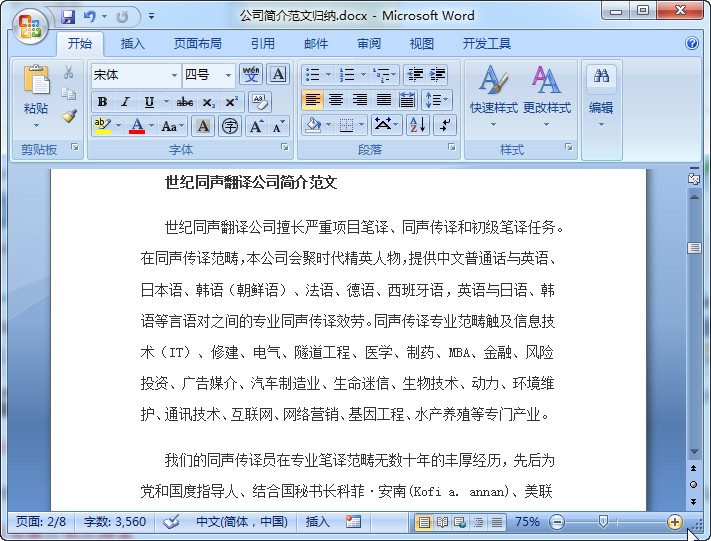The image size is (711, 541).
Task: Click word count 字数: 3,560
Action: click(115, 522)
